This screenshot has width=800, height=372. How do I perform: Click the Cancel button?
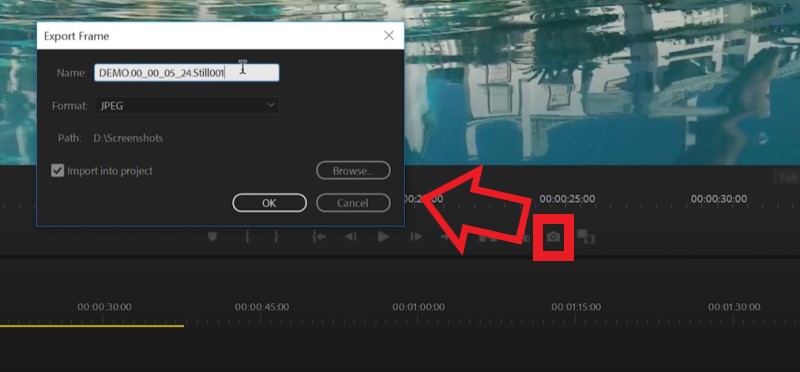coord(353,203)
